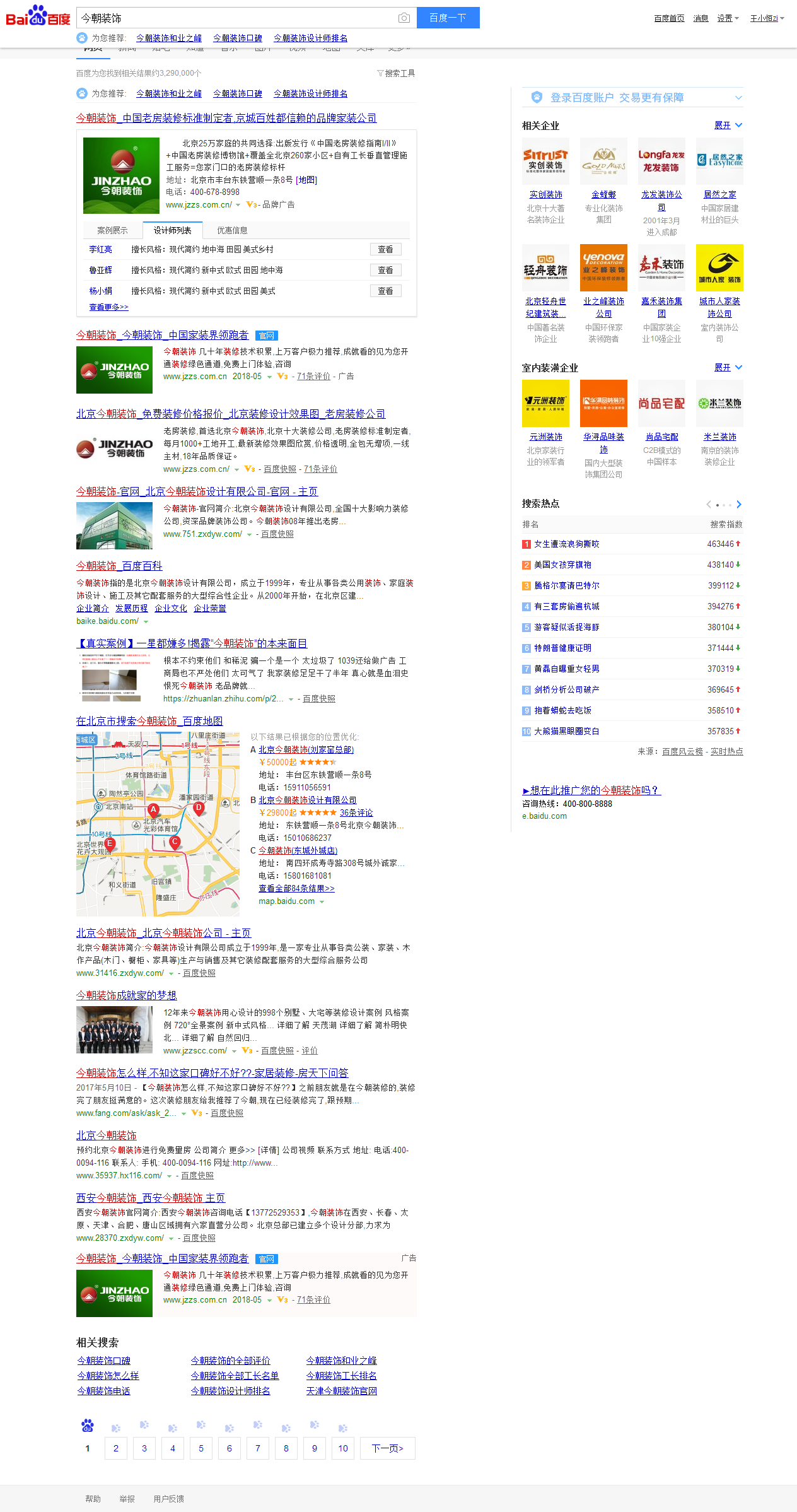
Task: Click the paw icon above page 1
Action: click(88, 1425)
